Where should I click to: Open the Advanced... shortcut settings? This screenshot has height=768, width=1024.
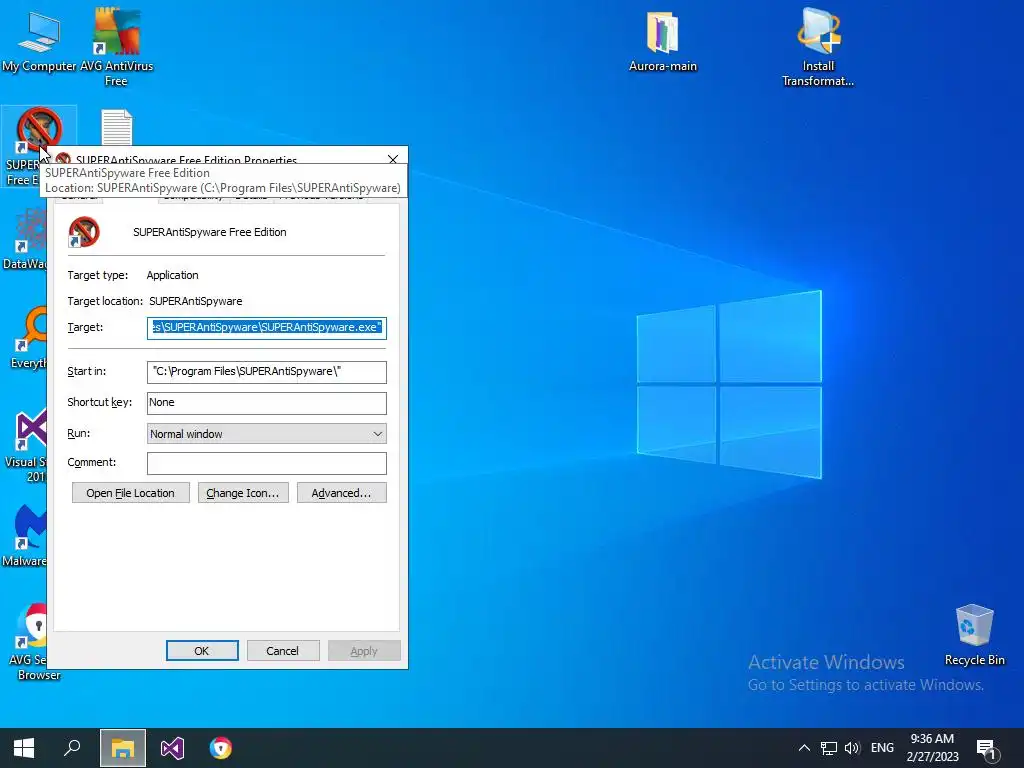click(x=342, y=493)
